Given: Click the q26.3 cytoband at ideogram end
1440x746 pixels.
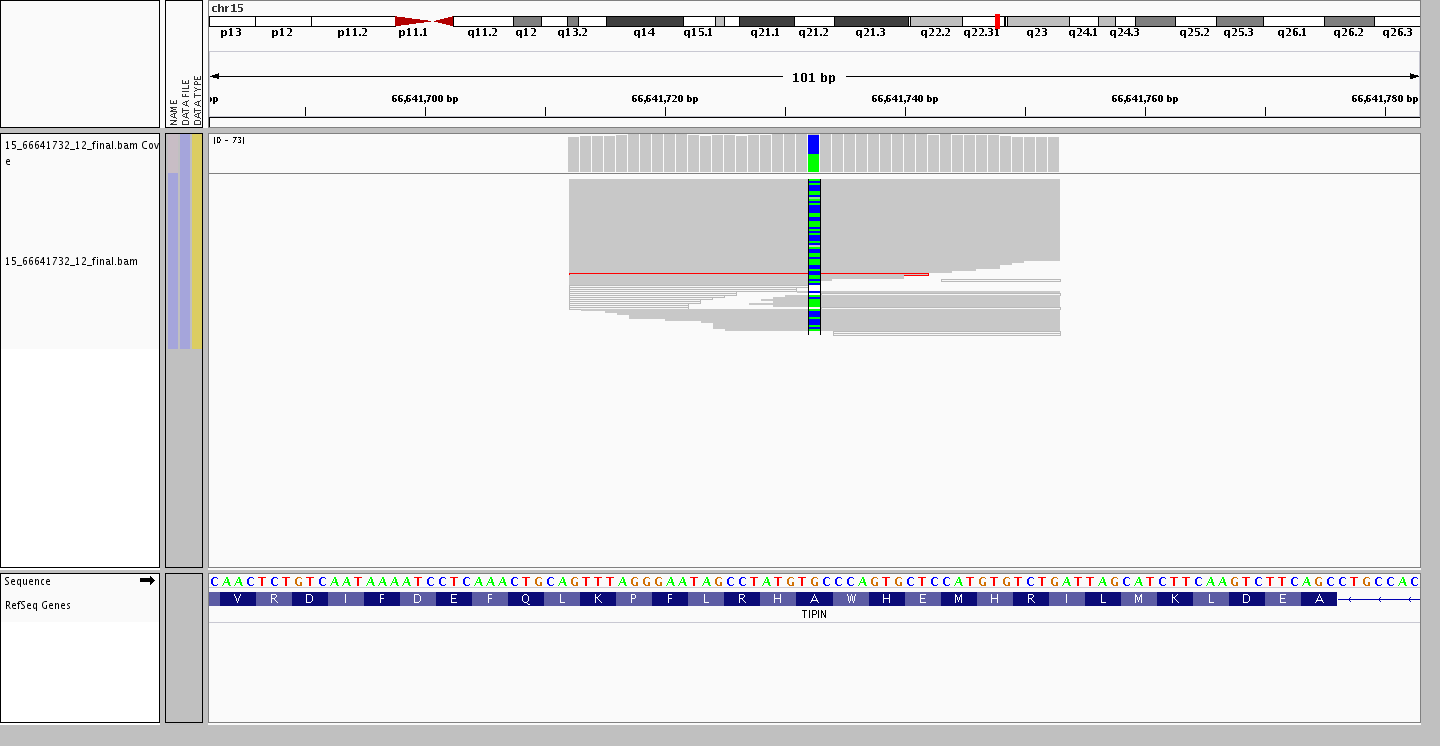Looking at the screenshot, I should 1397,21.
